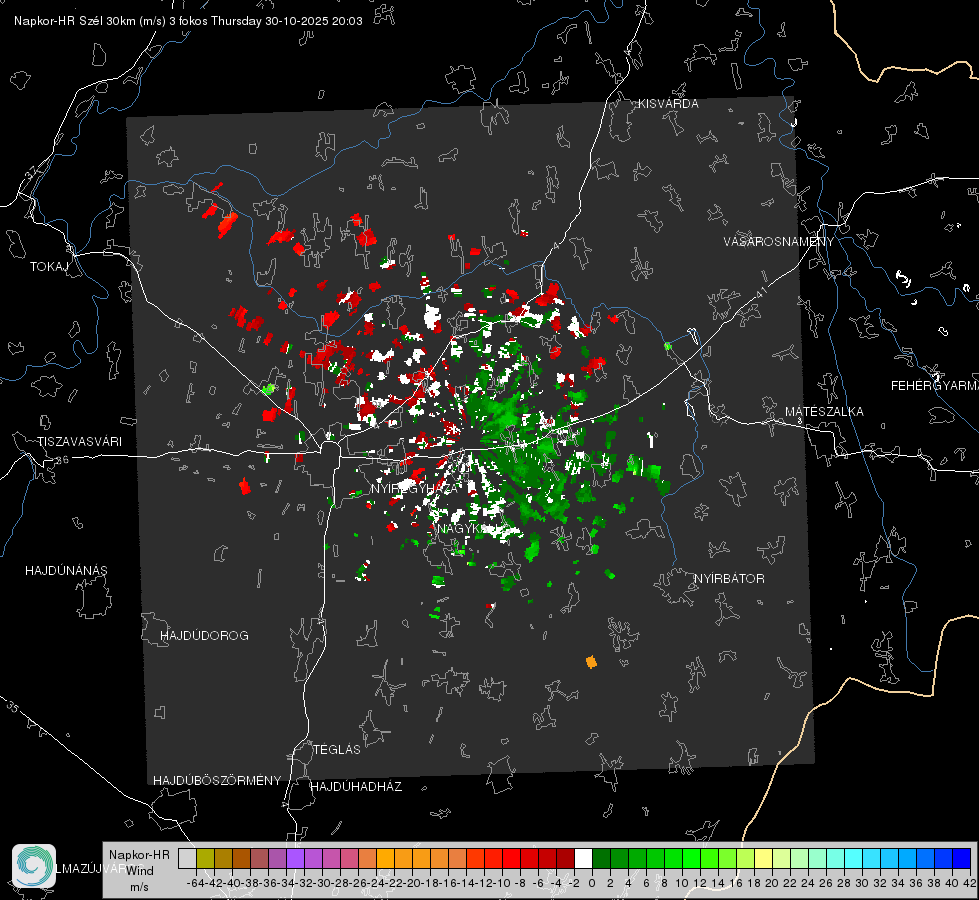Click the isolated orange radar echo
The width and height of the screenshot is (979, 900).
point(591,662)
